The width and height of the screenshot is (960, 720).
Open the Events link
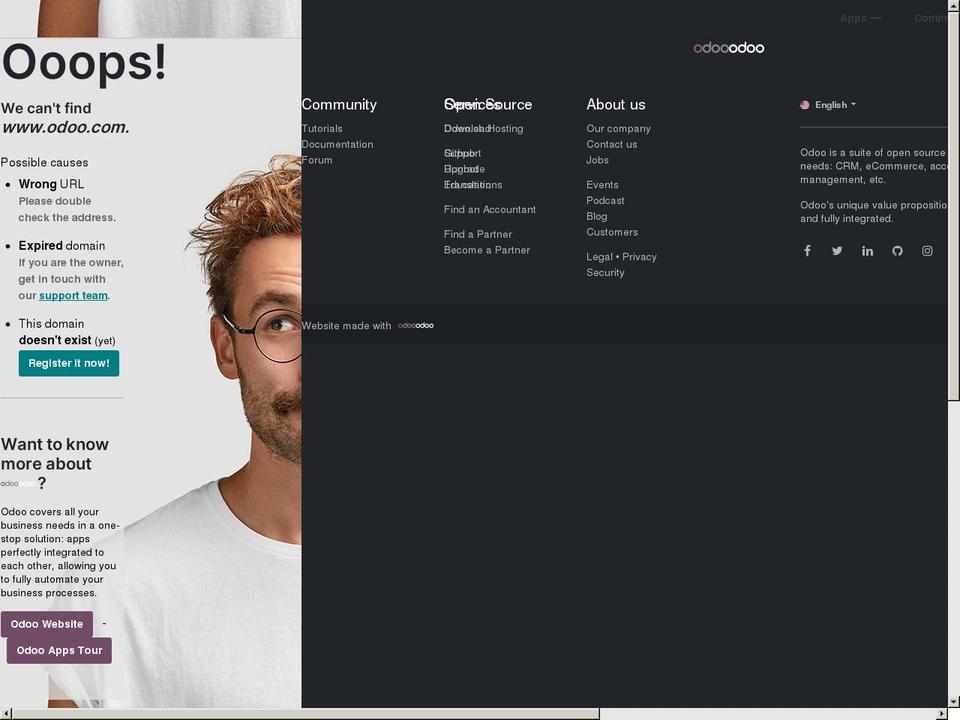click(602, 184)
